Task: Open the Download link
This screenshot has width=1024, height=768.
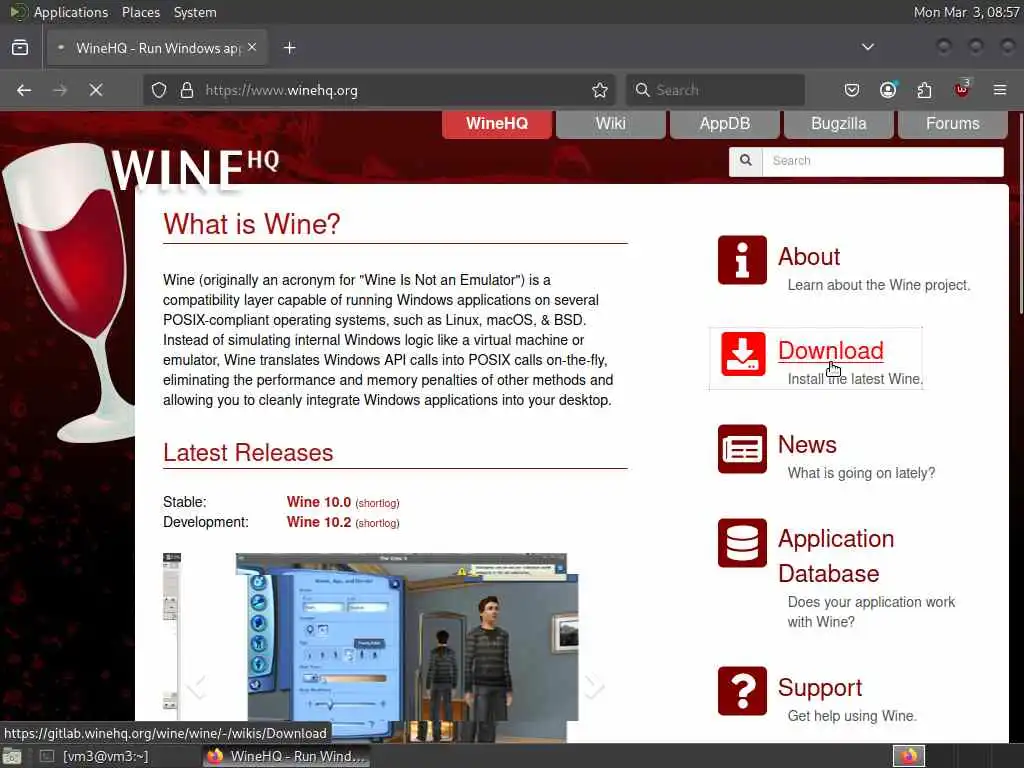Action: click(x=830, y=350)
